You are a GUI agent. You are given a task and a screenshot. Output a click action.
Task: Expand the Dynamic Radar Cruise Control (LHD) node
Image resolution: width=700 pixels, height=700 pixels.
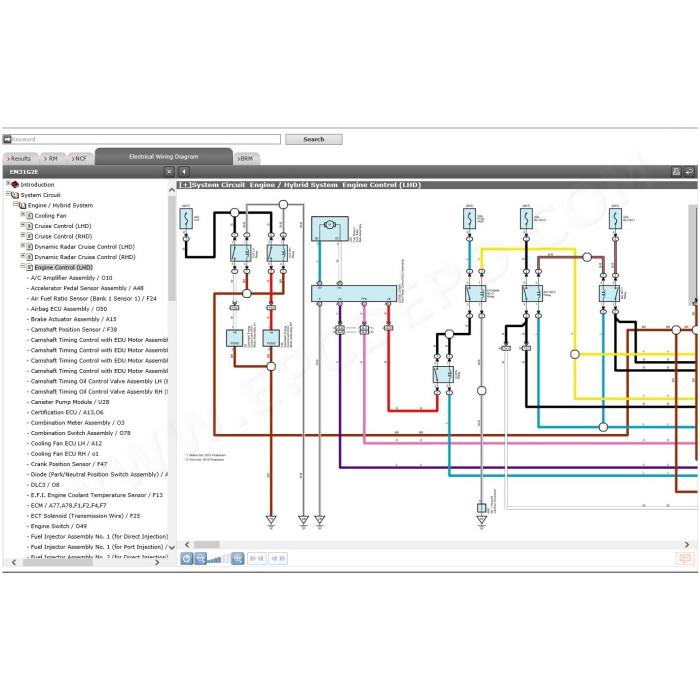(23, 245)
